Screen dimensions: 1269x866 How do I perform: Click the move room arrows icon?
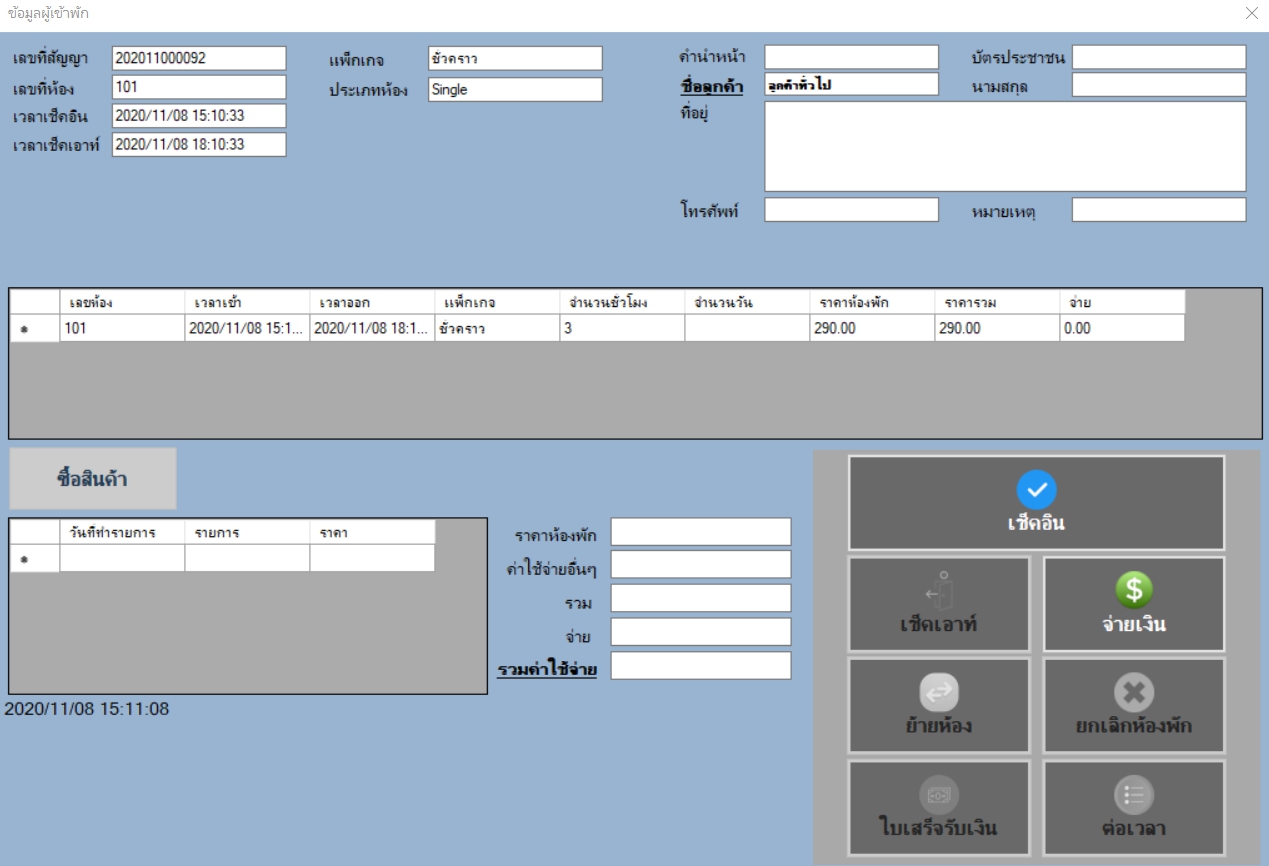[x=939, y=692]
